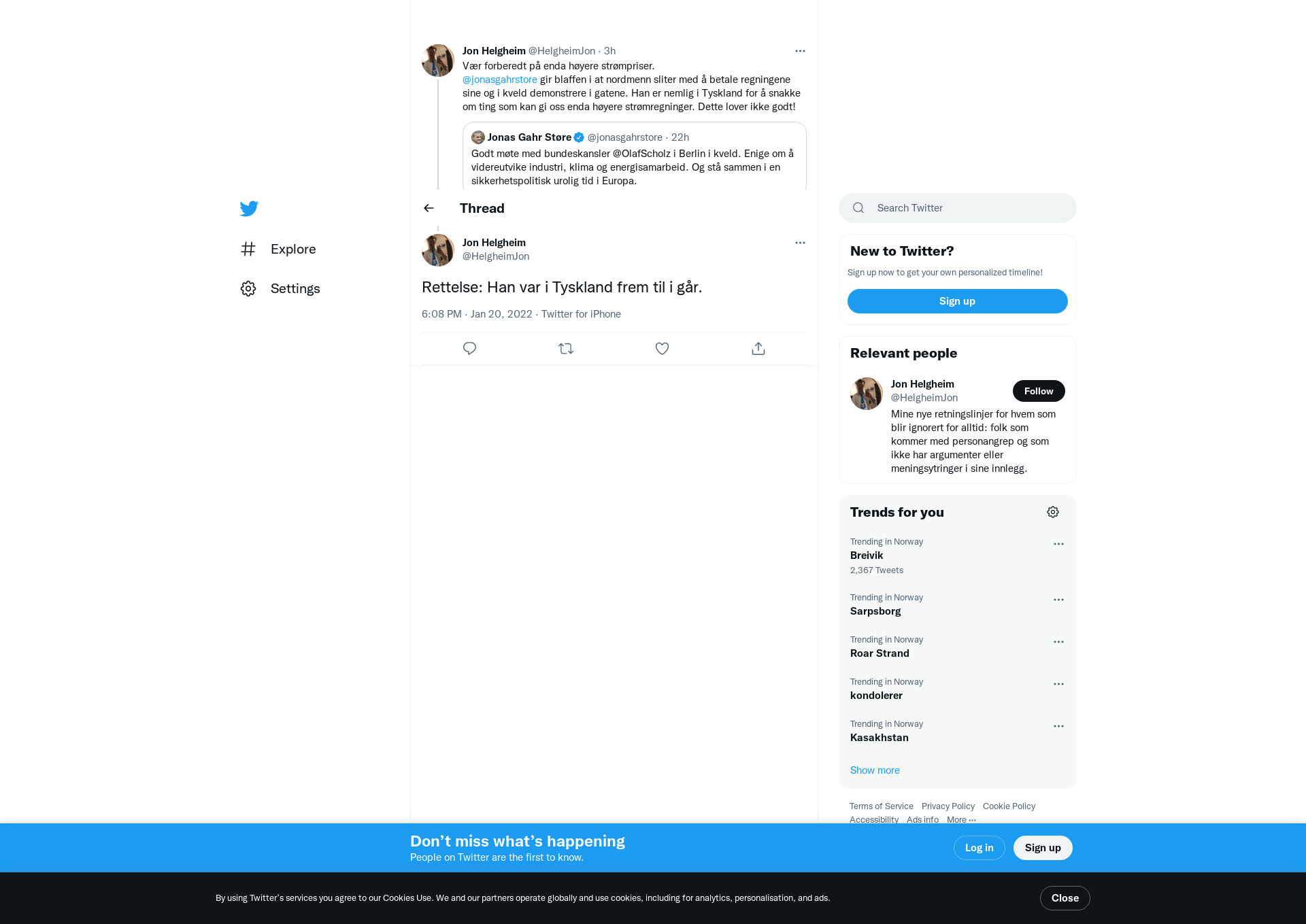Focus the Search Twitter field
Viewport: 1306px width, 924px height.
coord(957,208)
